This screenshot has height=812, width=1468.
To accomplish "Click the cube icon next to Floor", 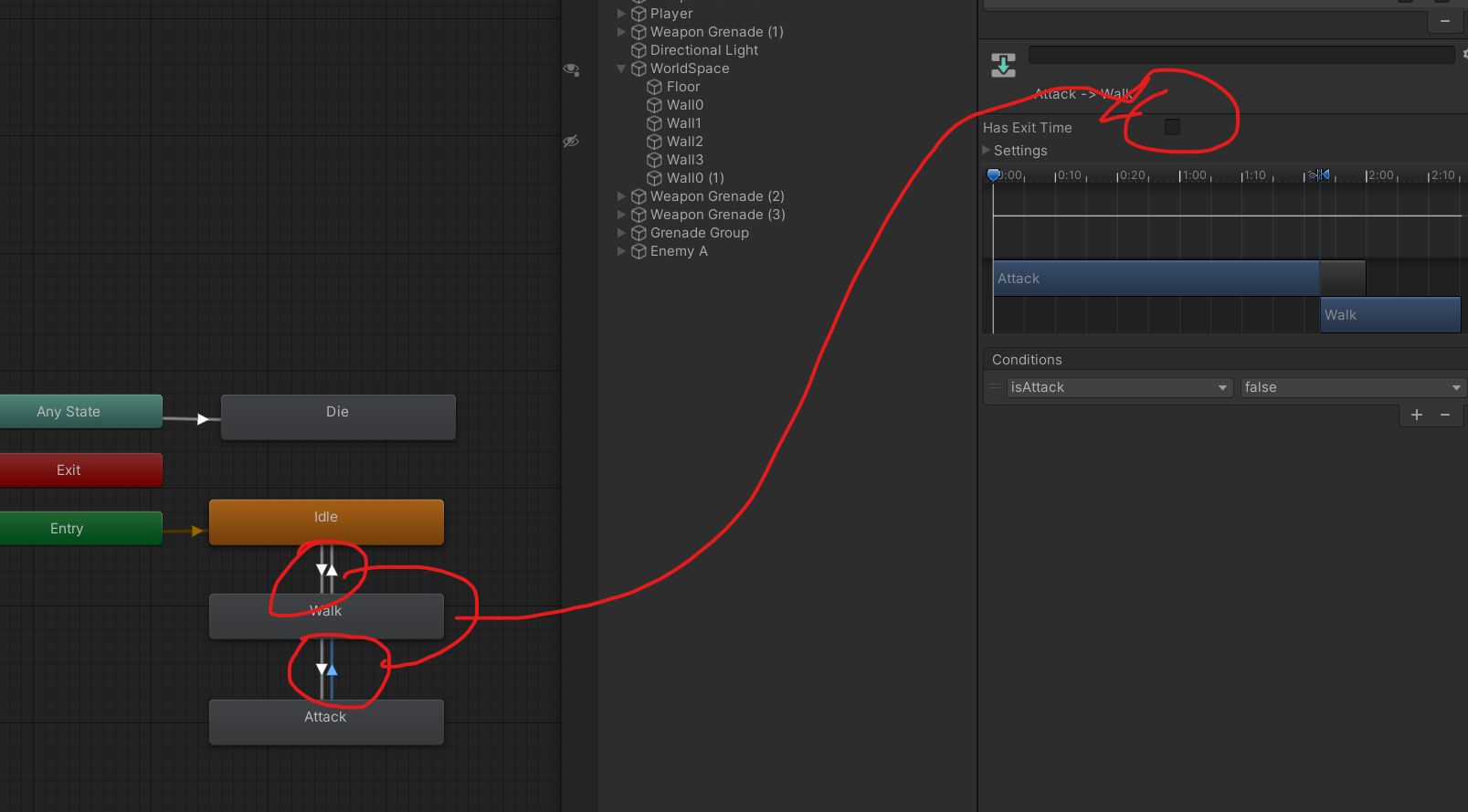I will [654, 87].
